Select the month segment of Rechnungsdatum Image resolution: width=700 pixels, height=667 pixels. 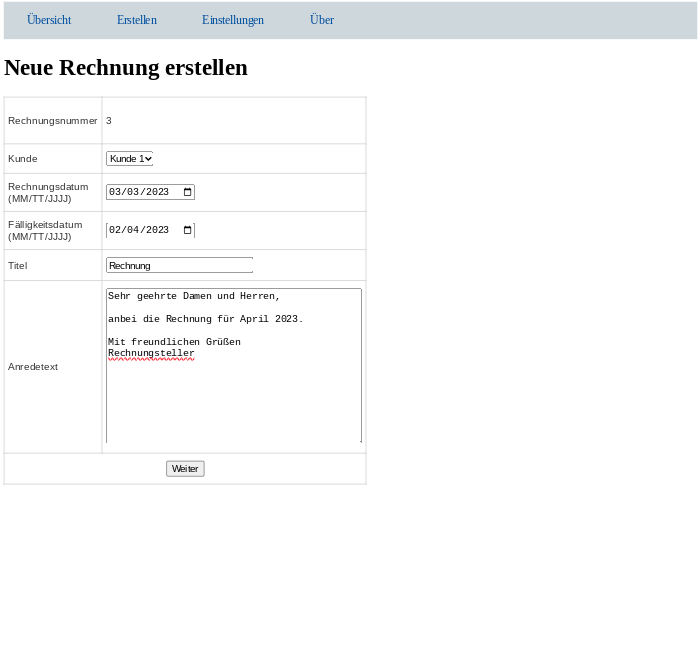click(115, 192)
